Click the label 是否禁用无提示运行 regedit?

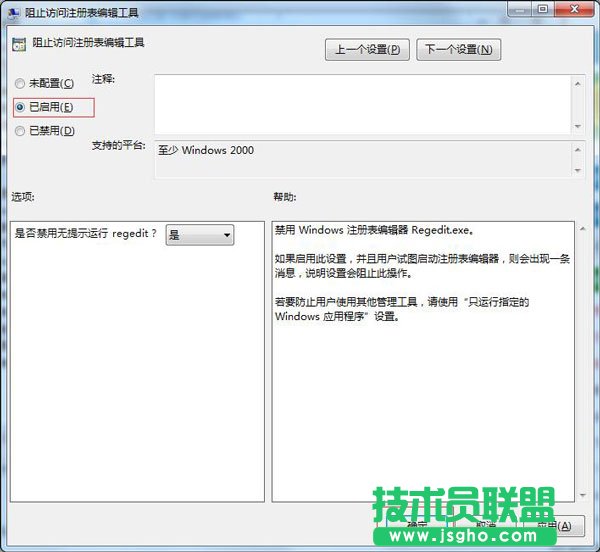pyautogui.click(x=86, y=233)
